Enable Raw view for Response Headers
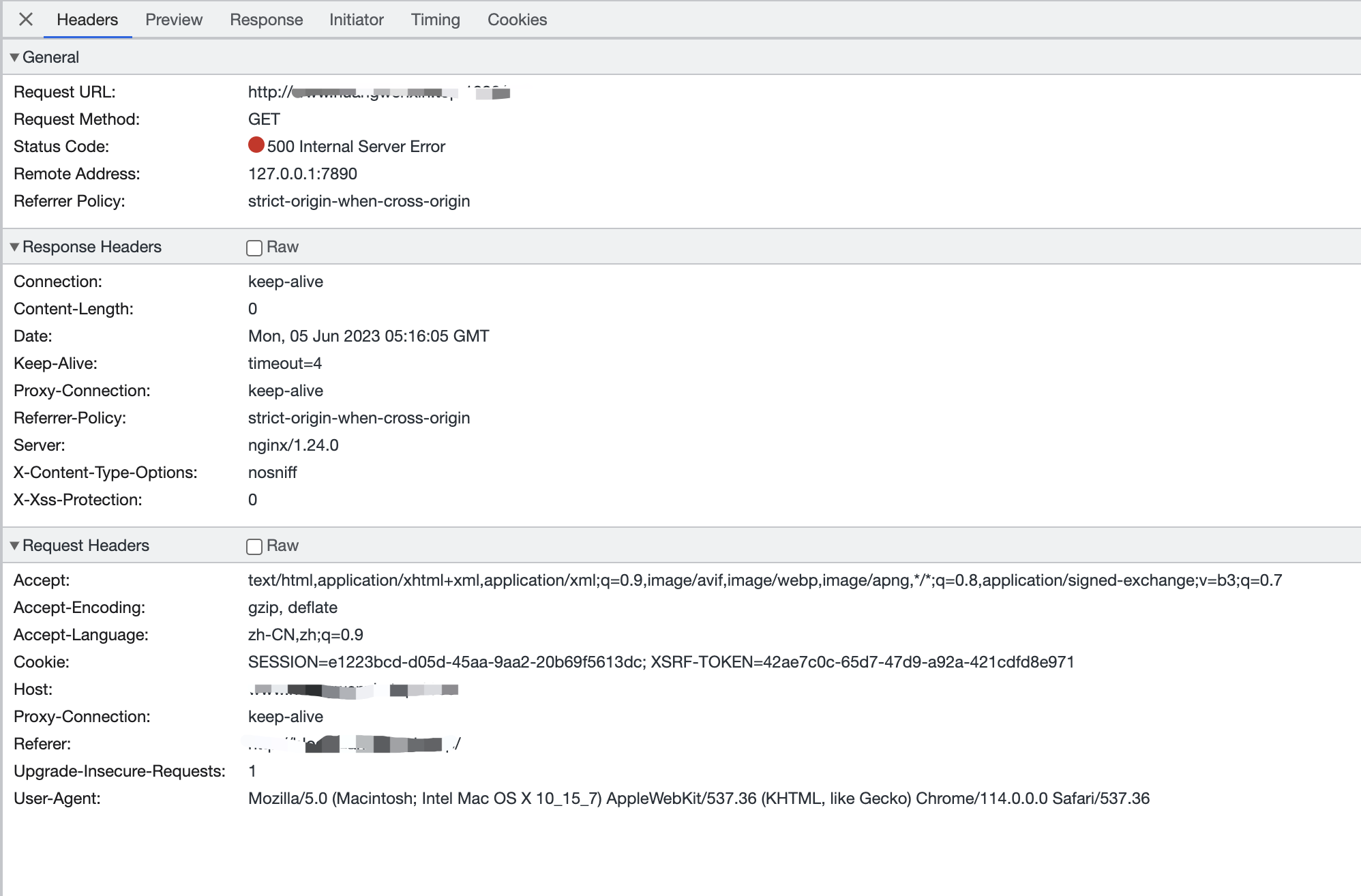 pos(254,248)
